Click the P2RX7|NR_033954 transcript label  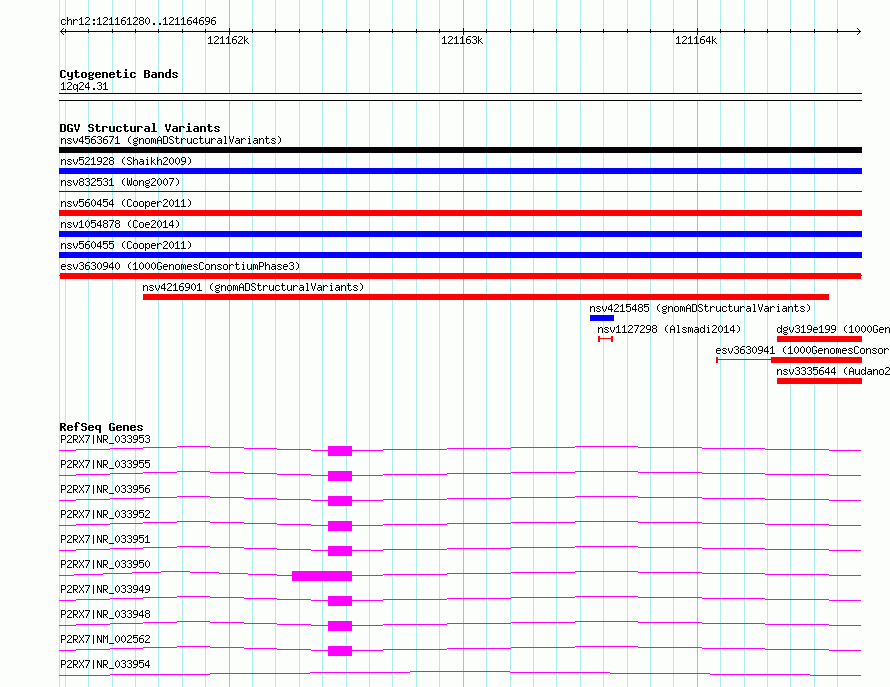[x=105, y=664]
